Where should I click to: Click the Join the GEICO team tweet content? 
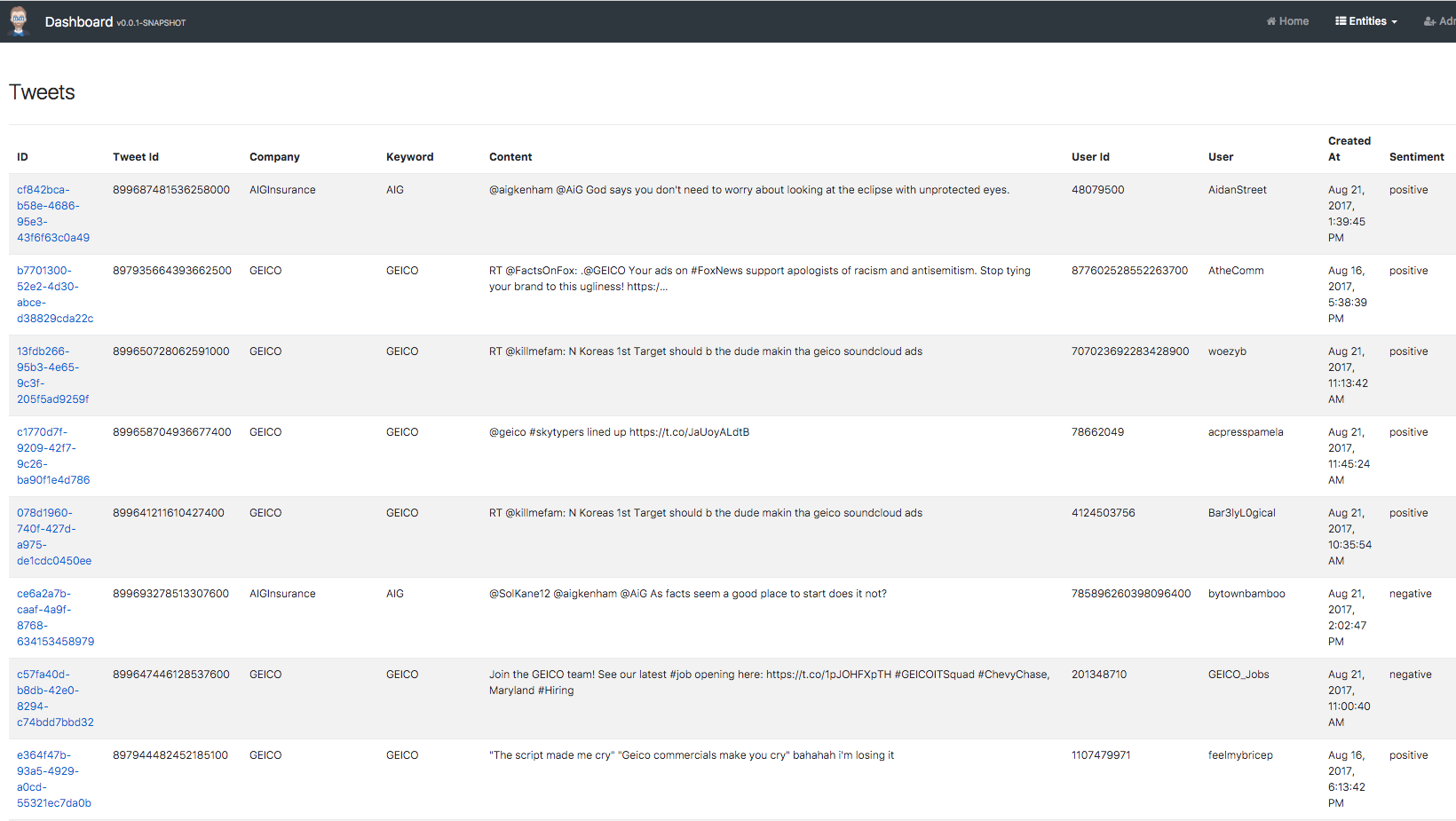tap(769, 683)
